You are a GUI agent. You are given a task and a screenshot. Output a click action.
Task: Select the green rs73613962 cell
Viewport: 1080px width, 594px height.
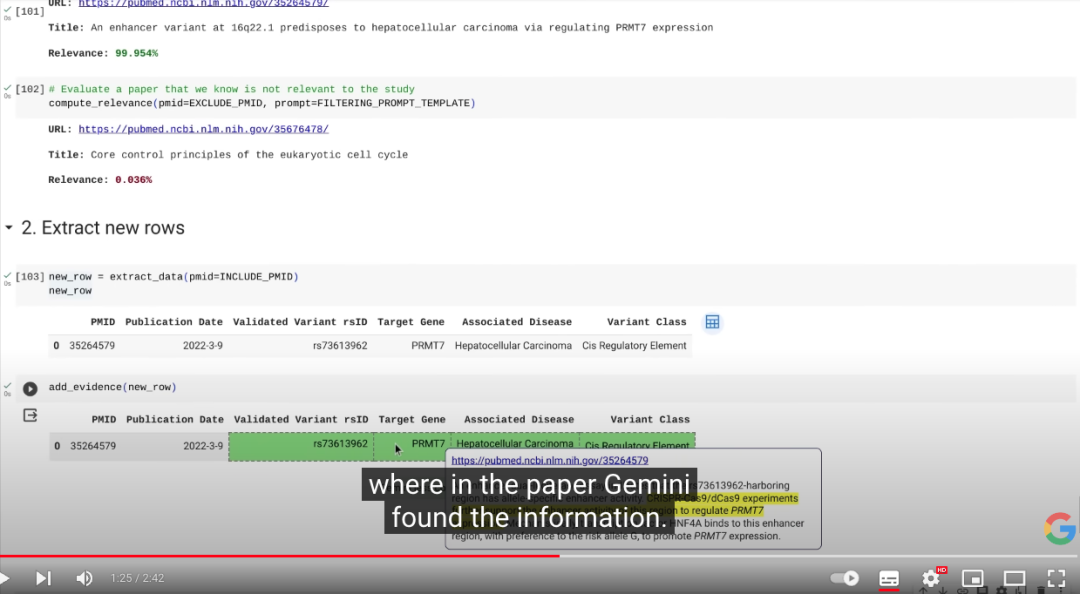(x=301, y=445)
